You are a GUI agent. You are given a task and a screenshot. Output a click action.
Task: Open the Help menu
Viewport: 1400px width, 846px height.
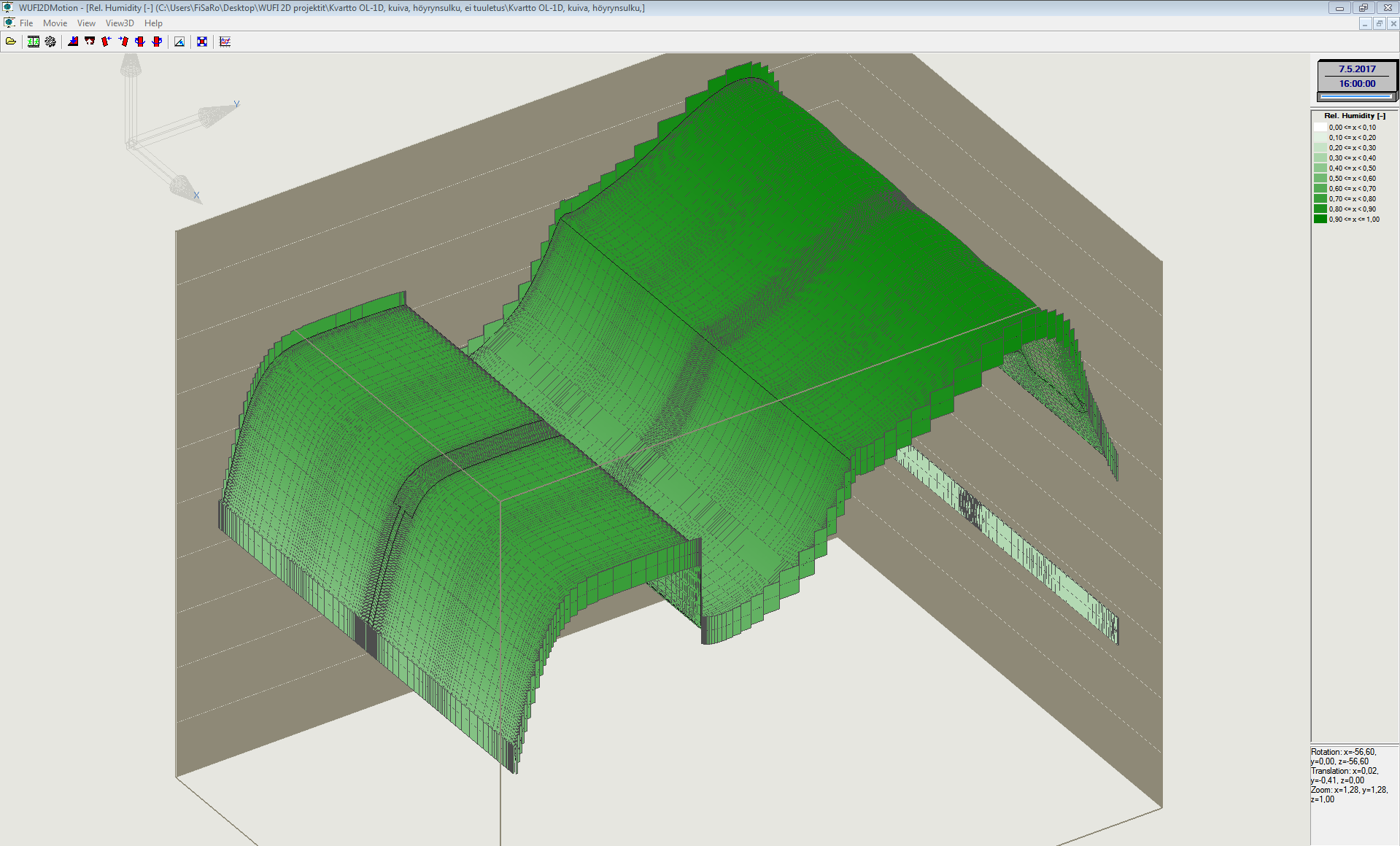[153, 23]
